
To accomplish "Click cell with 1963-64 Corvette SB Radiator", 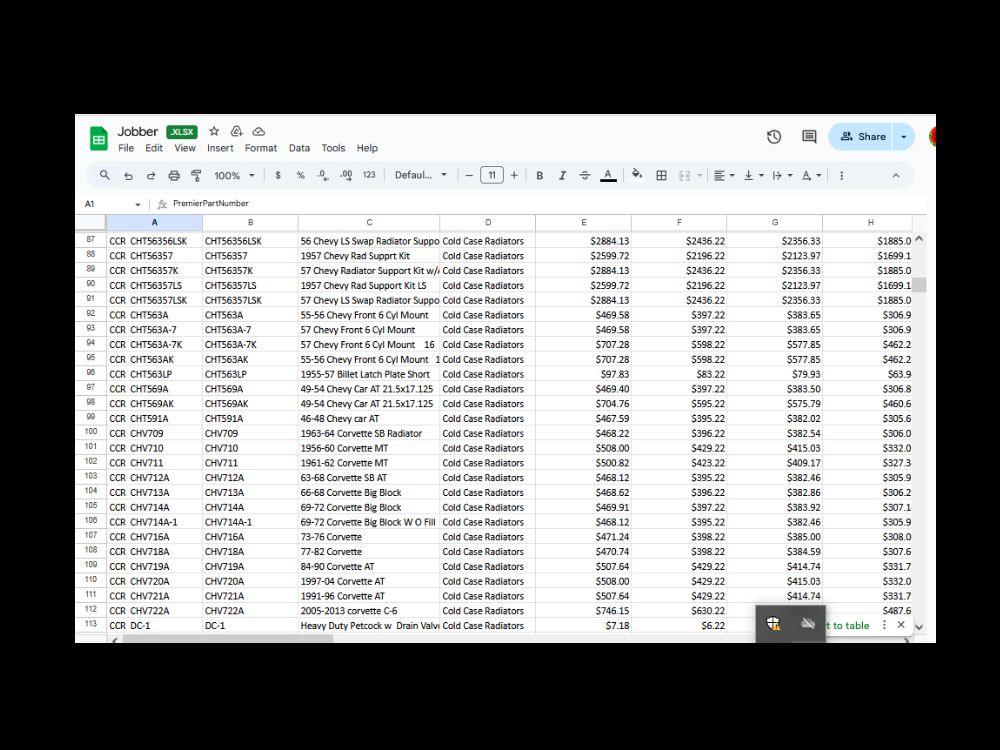I will (369, 433).
